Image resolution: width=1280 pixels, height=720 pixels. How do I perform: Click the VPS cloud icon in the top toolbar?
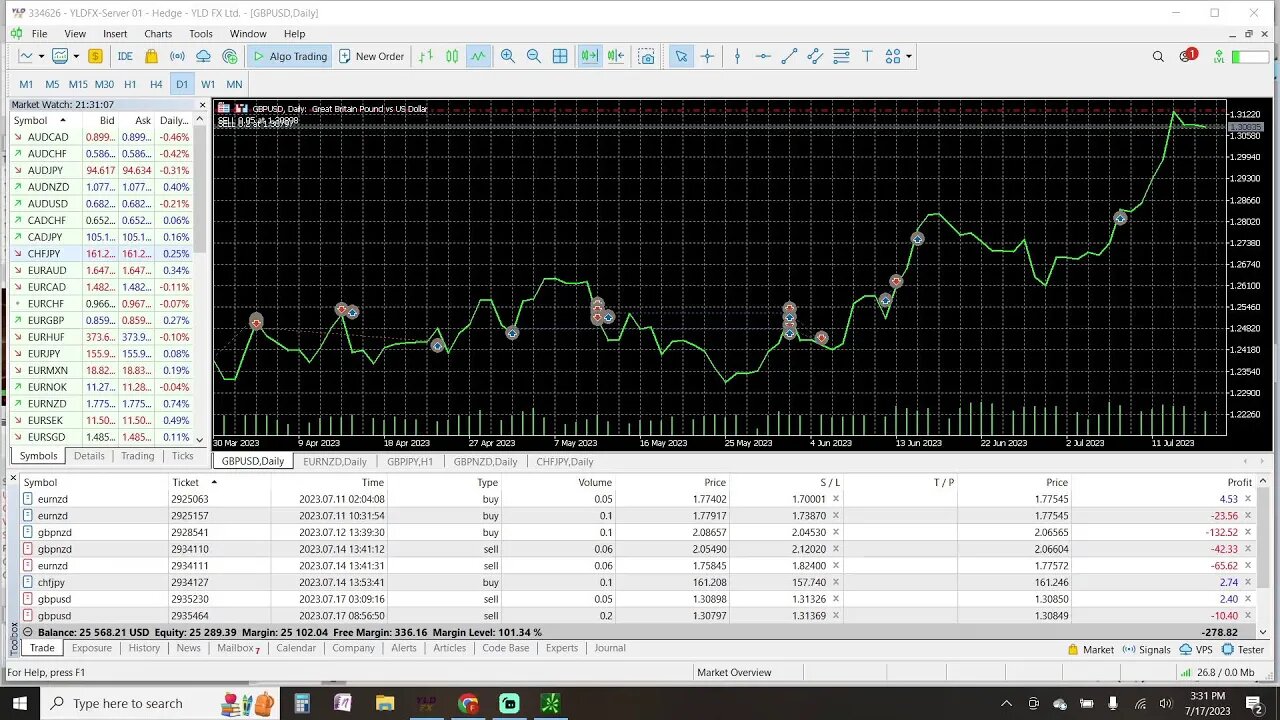(203, 57)
